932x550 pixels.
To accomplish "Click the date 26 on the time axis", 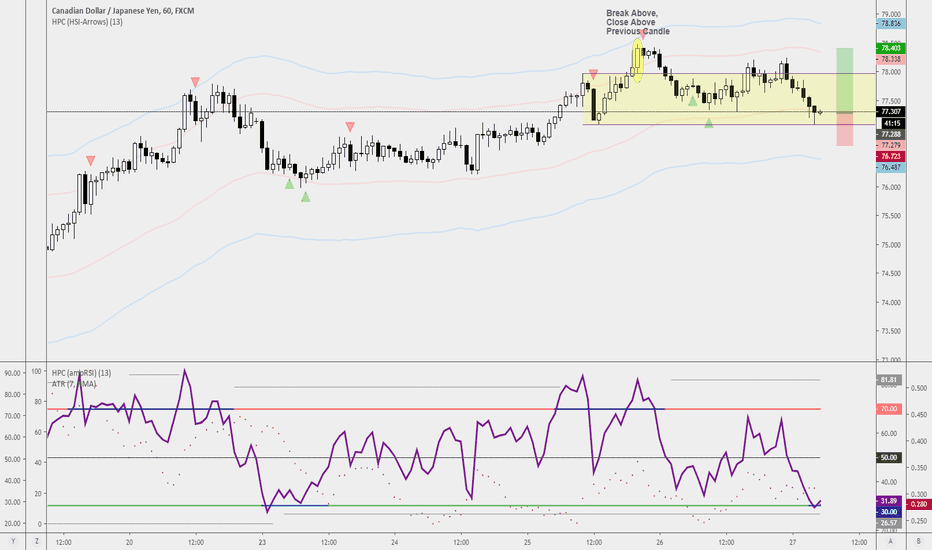I will [x=660, y=542].
